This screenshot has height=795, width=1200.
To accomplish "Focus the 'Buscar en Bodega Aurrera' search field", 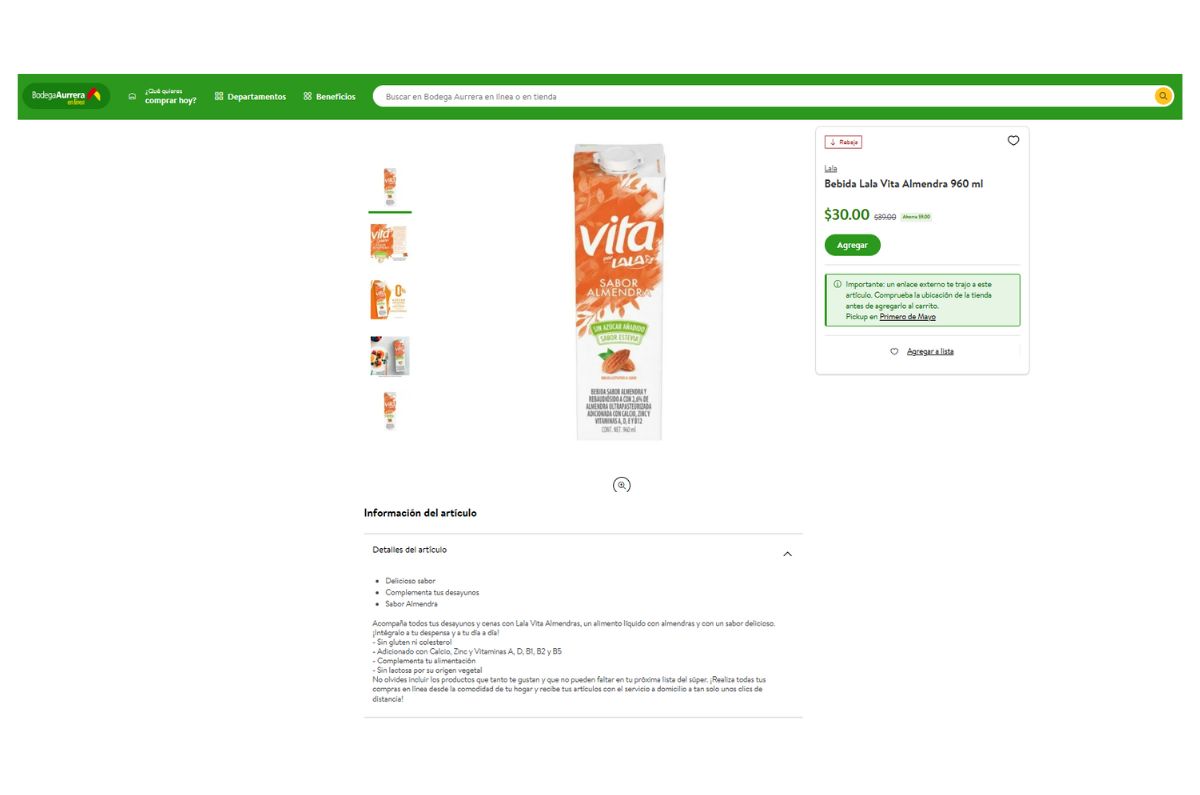I will pyautogui.click(x=765, y=97).
